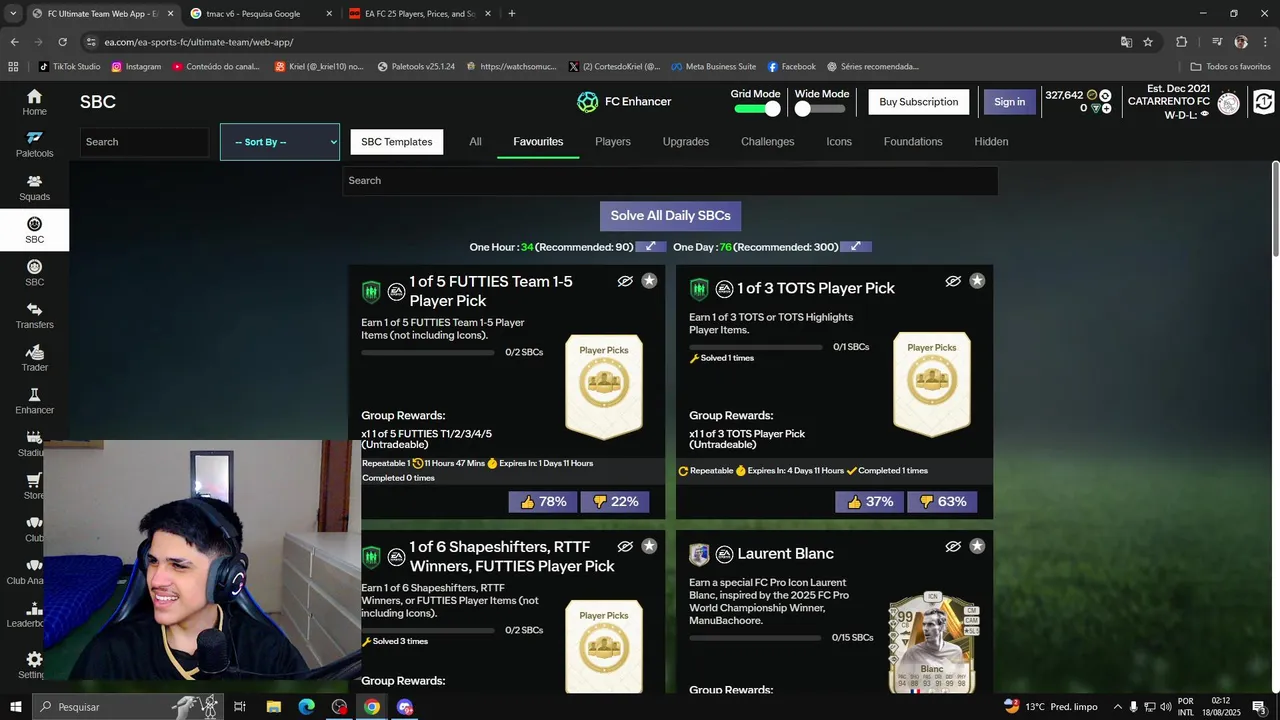This screenshot has width=1280, height=720.
Task: Open new browser tab with plus button
Action: (x=512, y=14)
